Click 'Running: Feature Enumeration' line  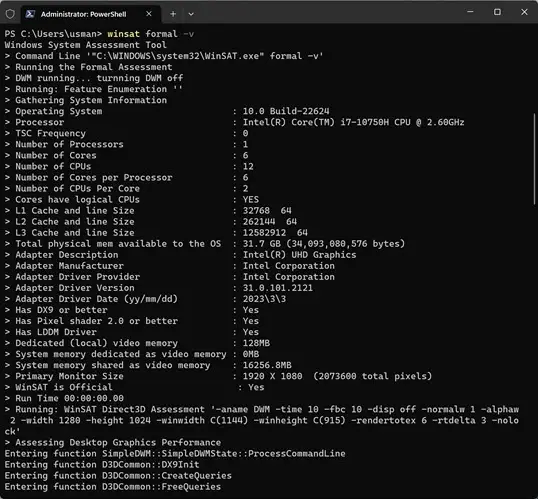coord(94,89)
